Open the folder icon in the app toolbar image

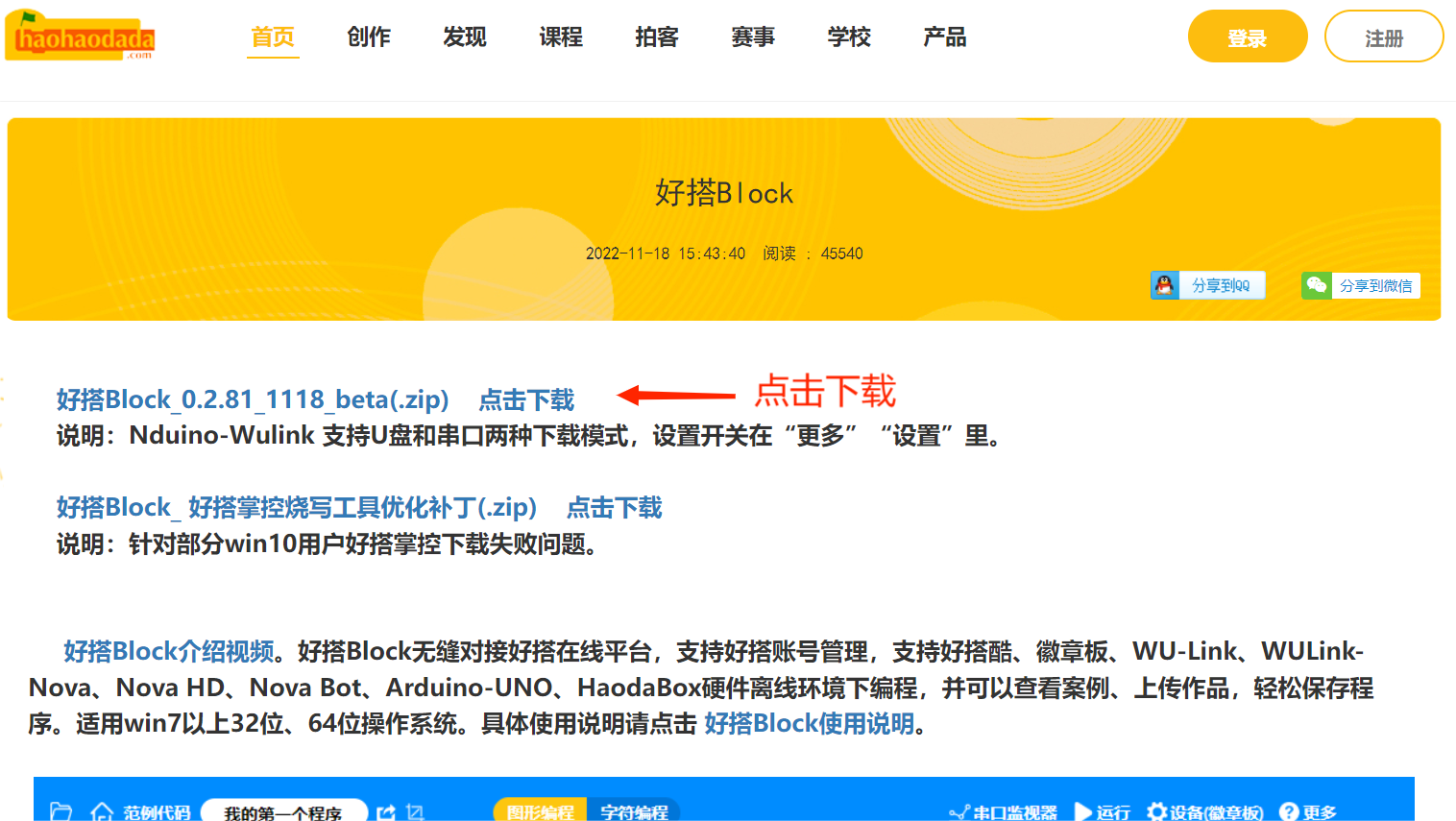61,812
